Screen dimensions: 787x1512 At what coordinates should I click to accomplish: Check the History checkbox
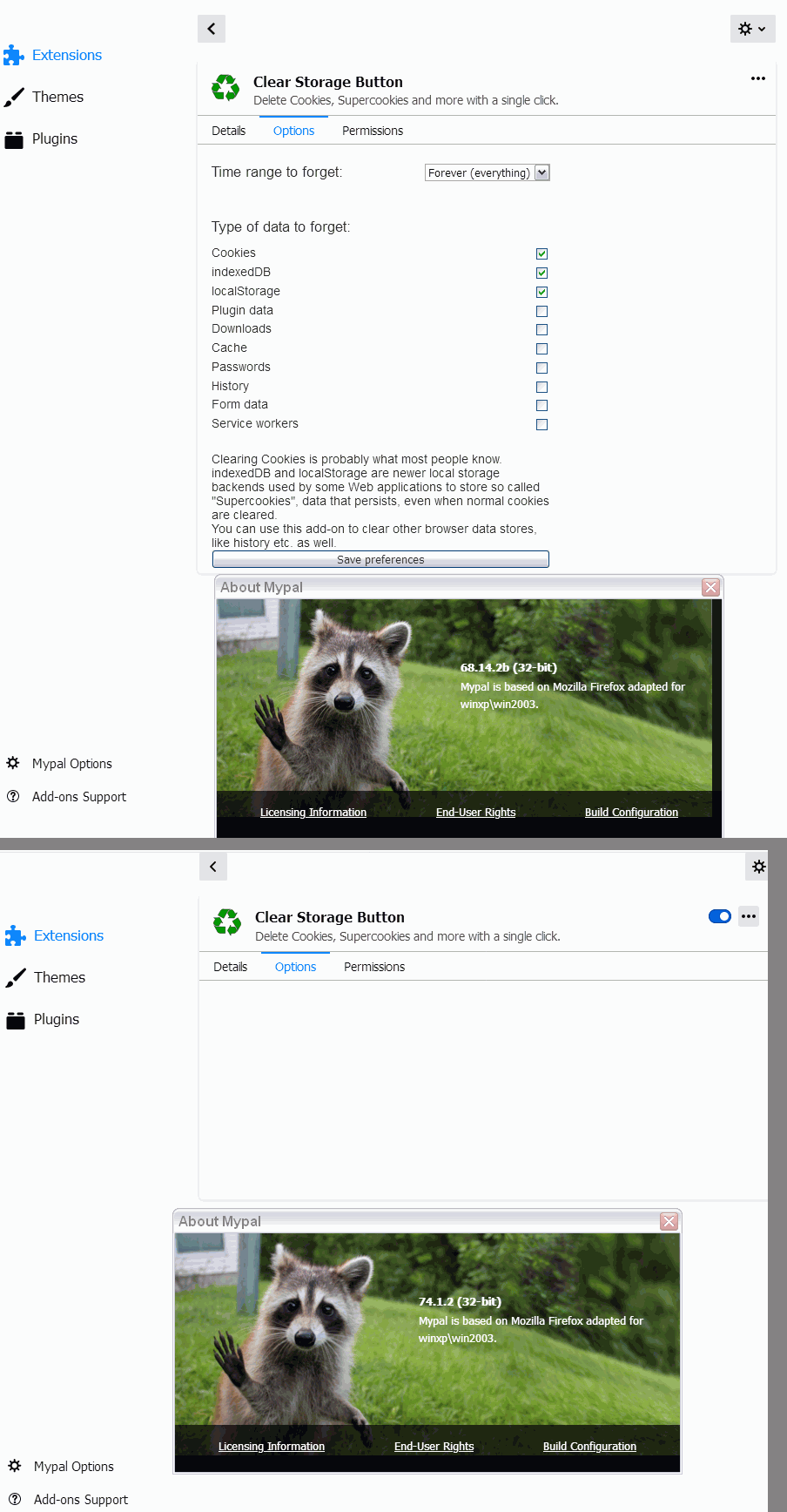541,387
